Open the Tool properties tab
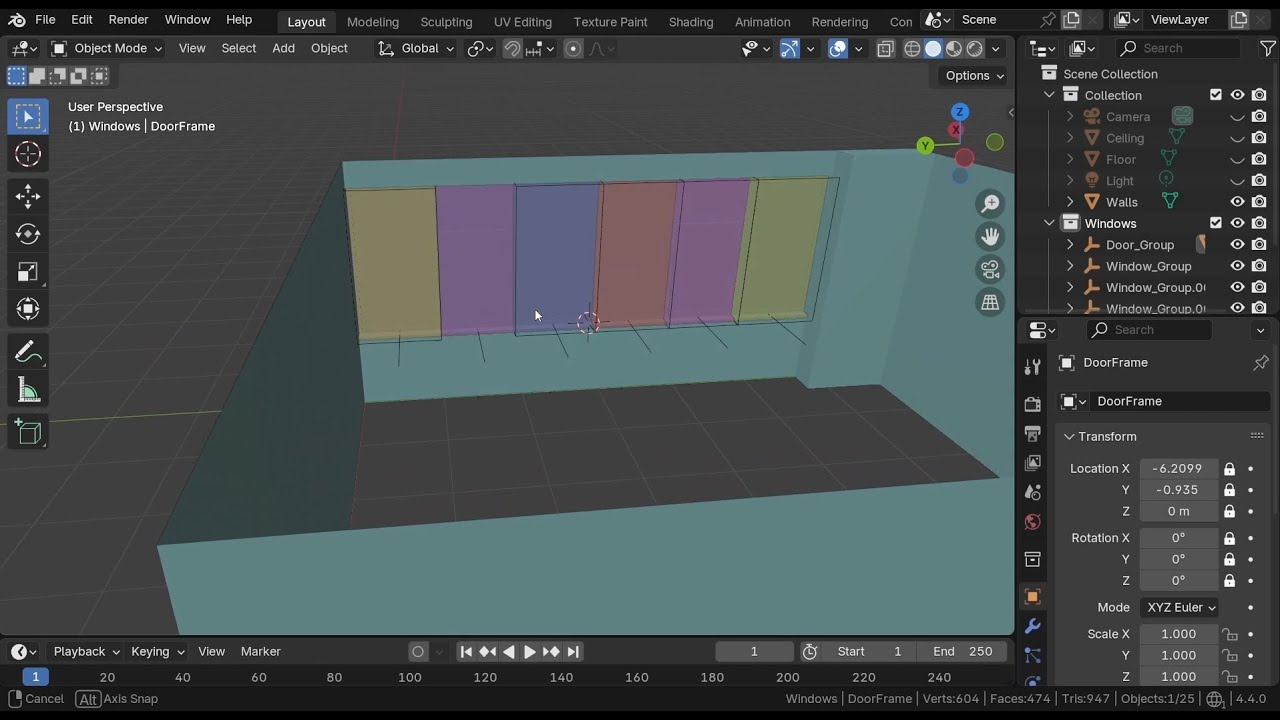This screenshot has width=1280, height=720. [x=1032, y=367]
